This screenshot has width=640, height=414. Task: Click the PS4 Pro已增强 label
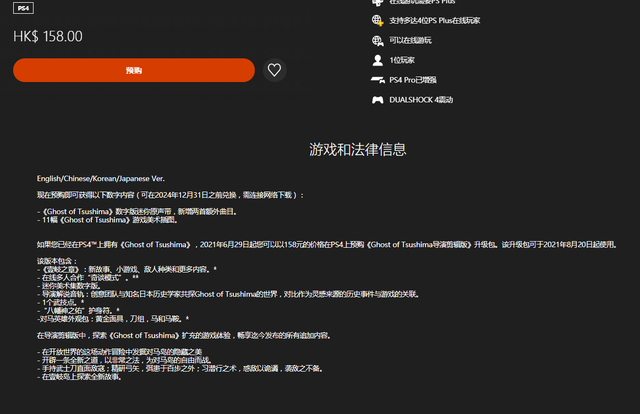coord(413,80)
